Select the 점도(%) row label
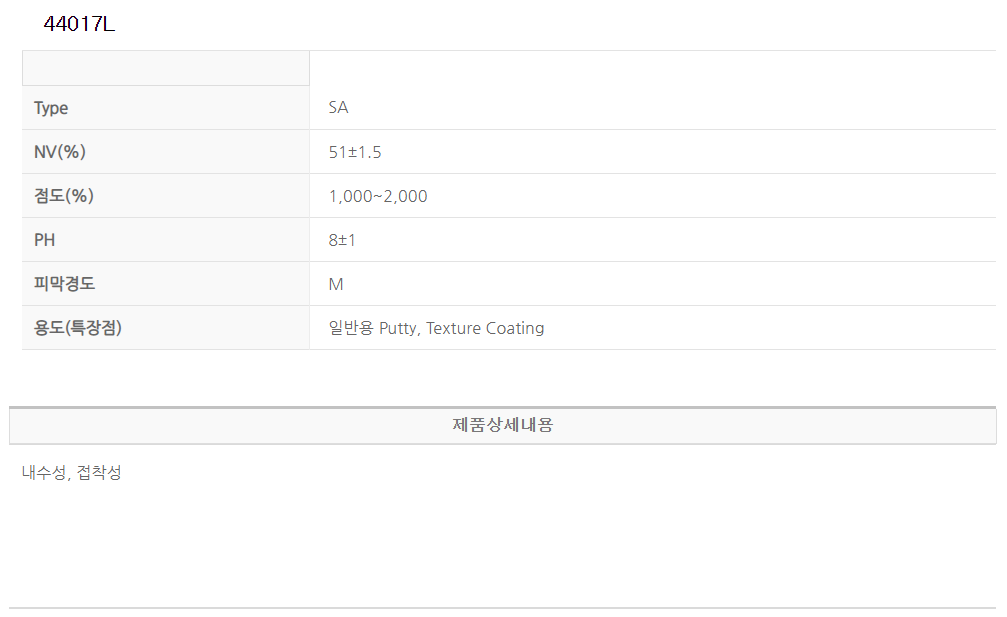This screenshot has width=1007, height=617. pyautogui.click(x=63, y=196)
